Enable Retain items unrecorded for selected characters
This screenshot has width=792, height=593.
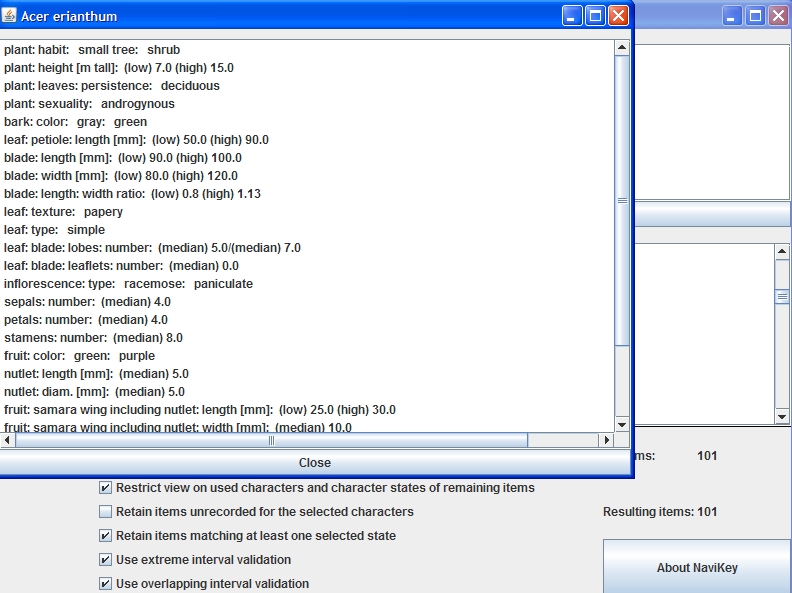(105, 512)
